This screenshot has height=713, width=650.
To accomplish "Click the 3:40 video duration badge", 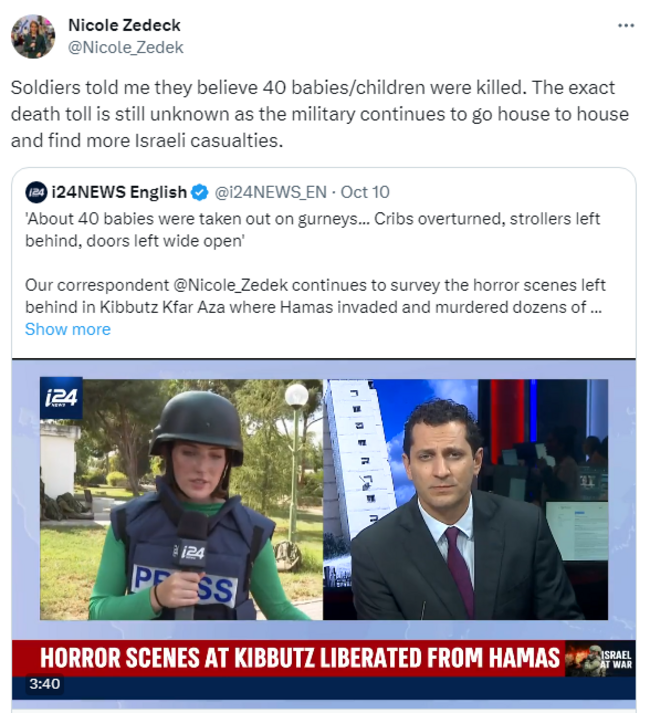I will click(45, 685).
